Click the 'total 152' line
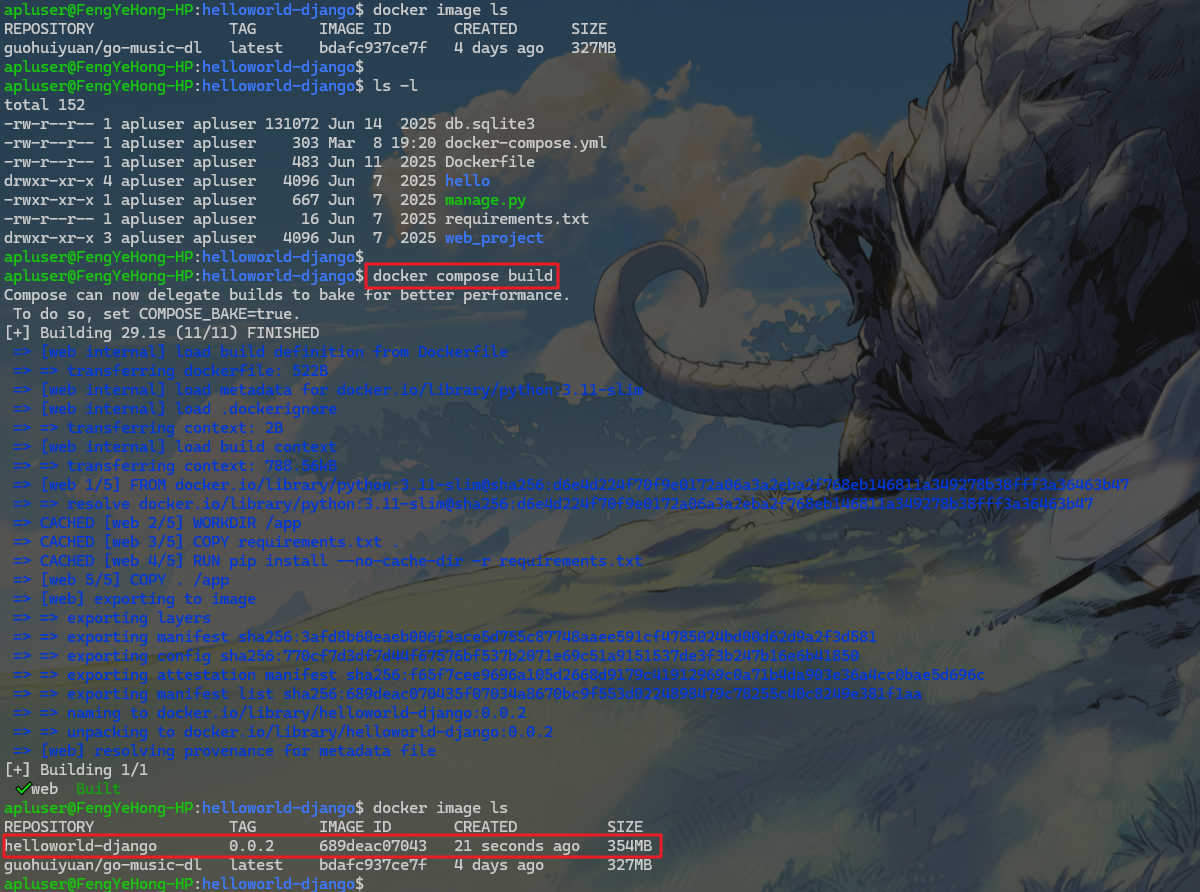The image size is (1200, 892). (x=45, y=105)
